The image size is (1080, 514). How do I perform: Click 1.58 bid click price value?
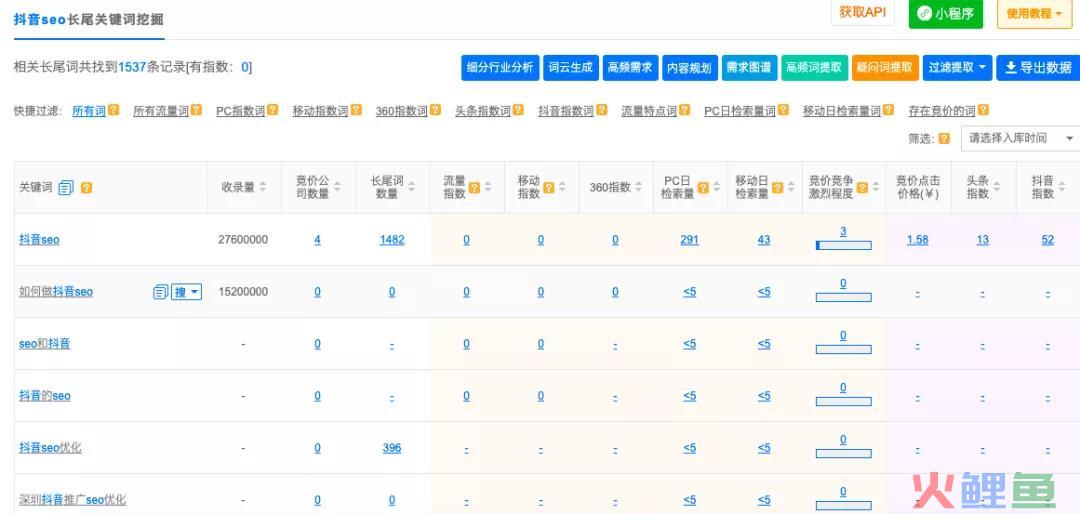[917, 240]
